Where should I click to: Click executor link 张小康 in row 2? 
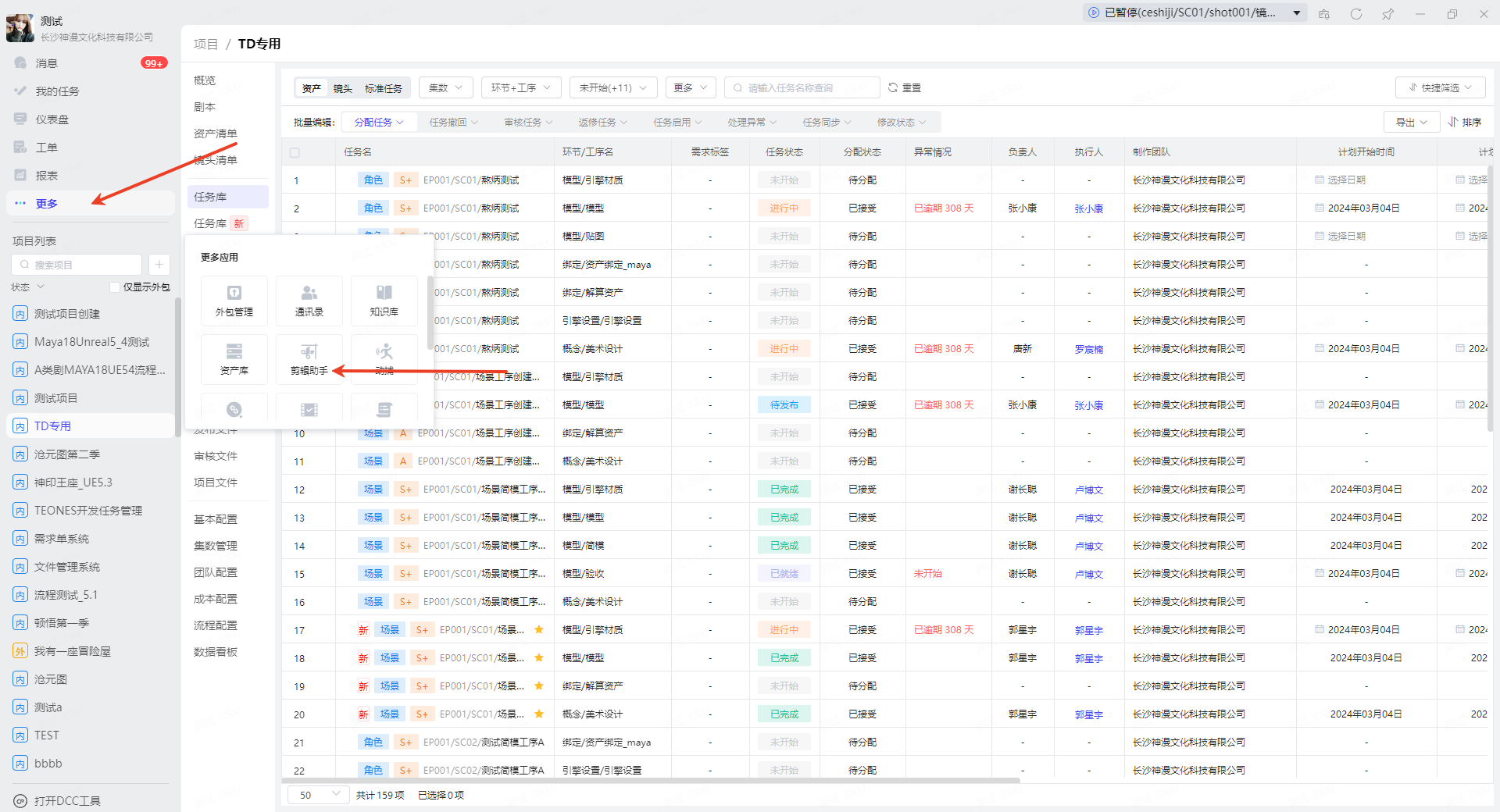[1088, 208]
